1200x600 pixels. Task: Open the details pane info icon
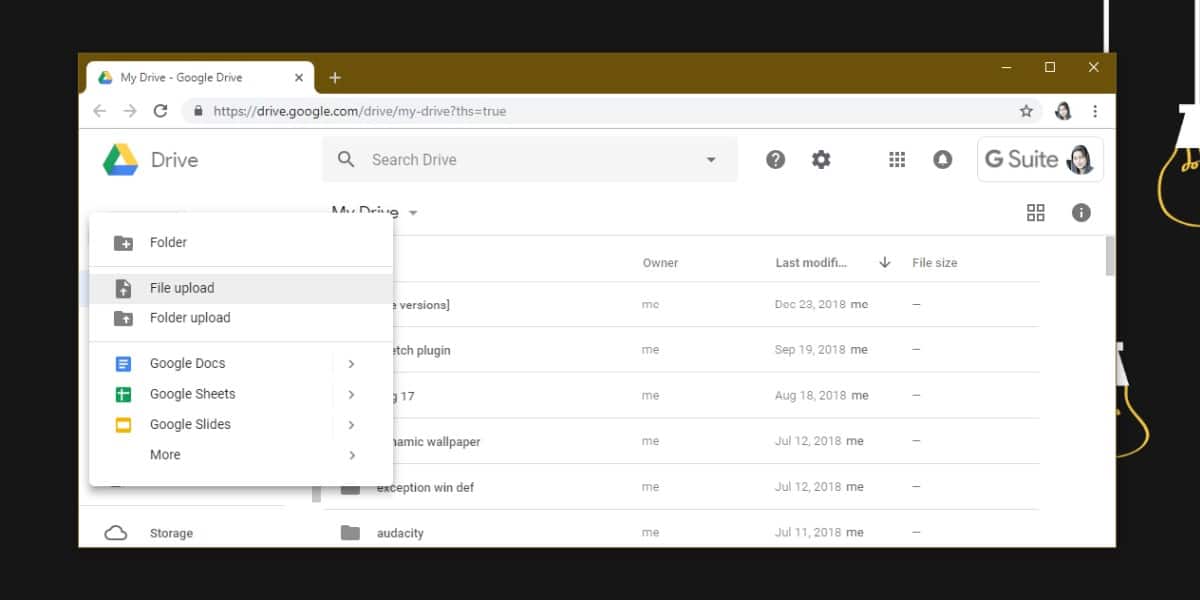tap(1081, 212)
